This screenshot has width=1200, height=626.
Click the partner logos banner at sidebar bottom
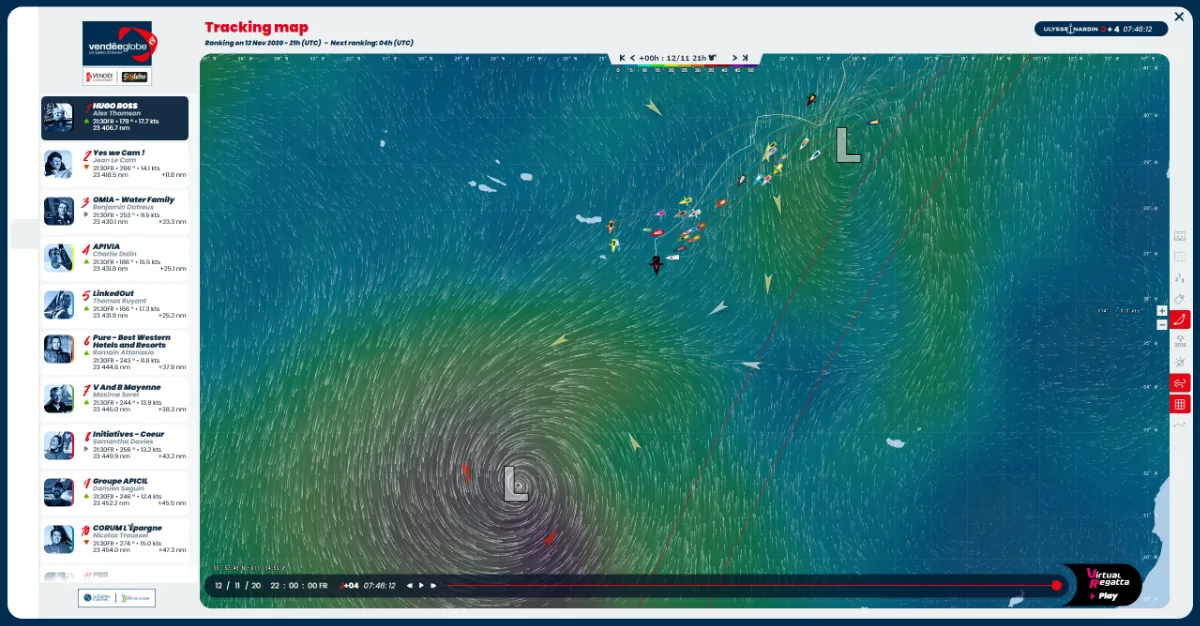pos(117,598)
